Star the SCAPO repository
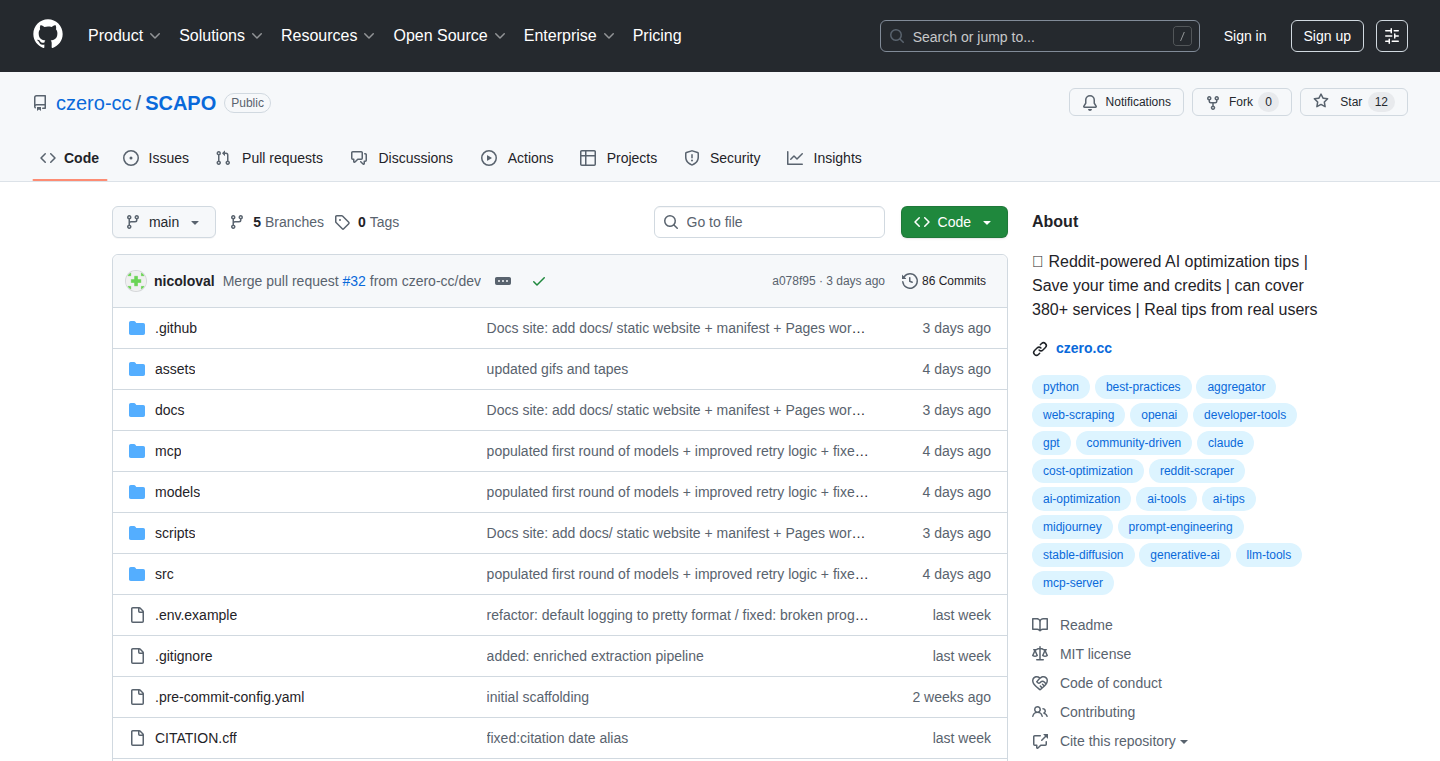 1354,102
